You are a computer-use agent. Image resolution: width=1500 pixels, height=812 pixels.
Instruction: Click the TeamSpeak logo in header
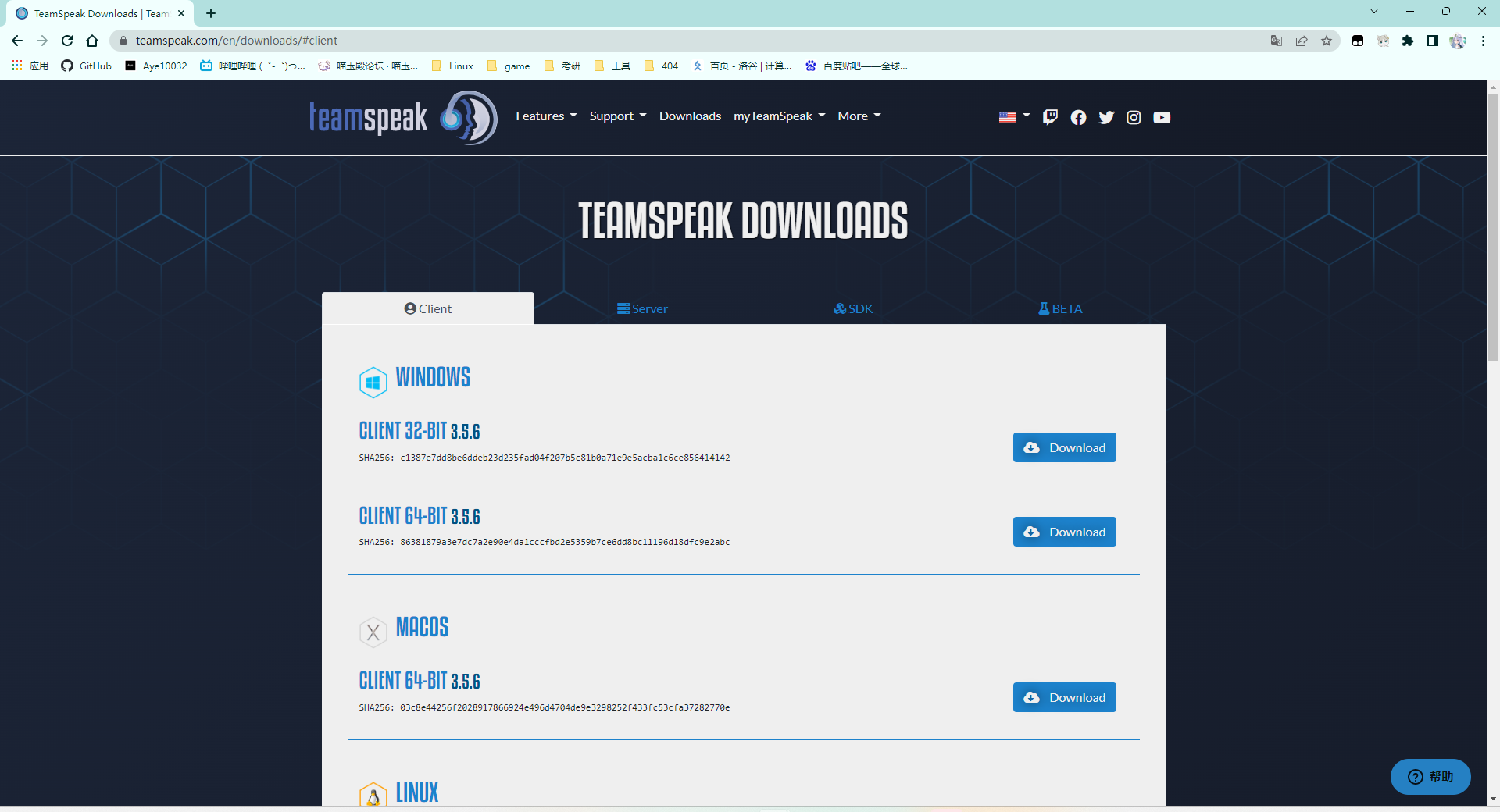[x=403, y=117]
